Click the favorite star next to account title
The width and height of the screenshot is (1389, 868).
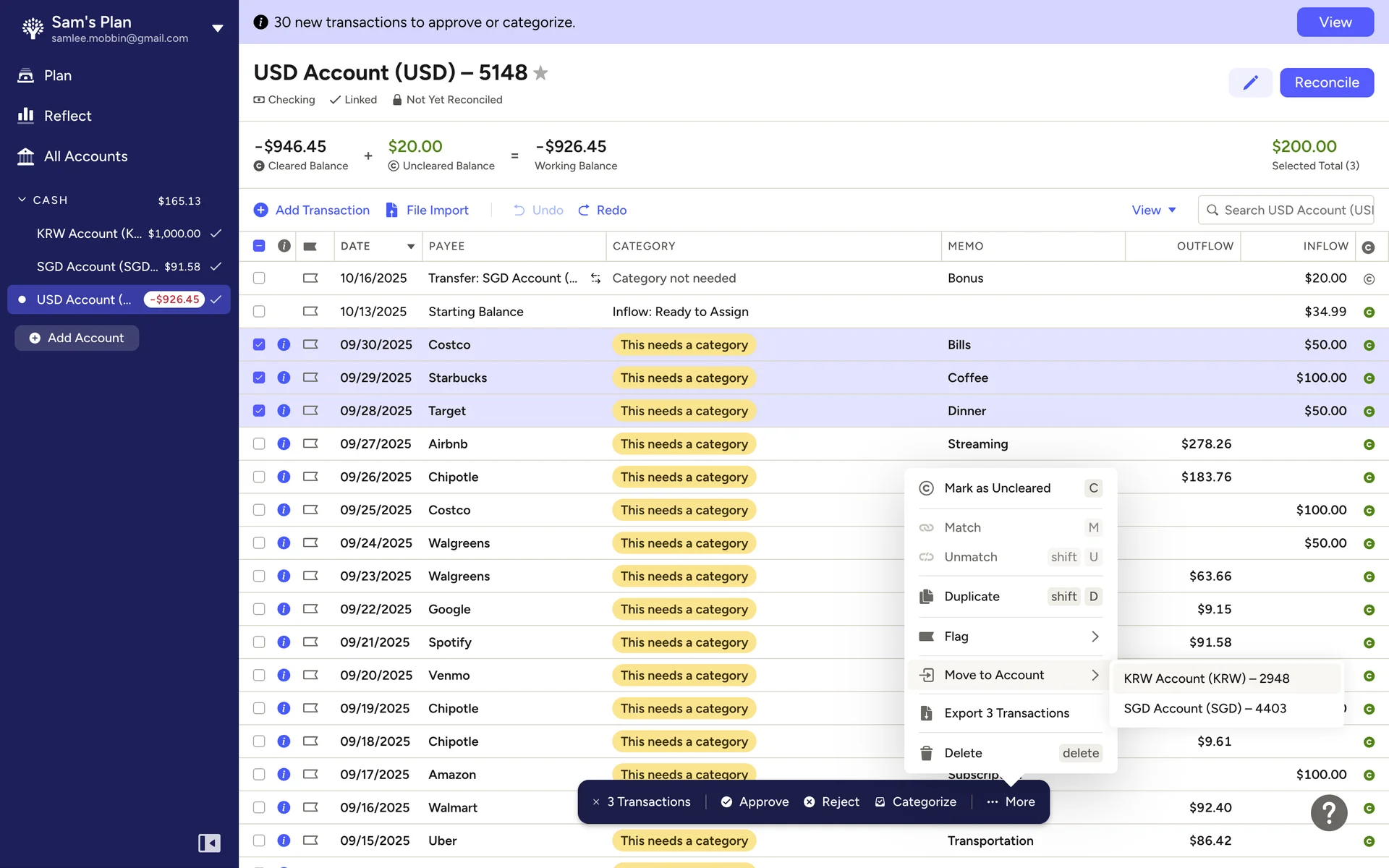point(540,73)
